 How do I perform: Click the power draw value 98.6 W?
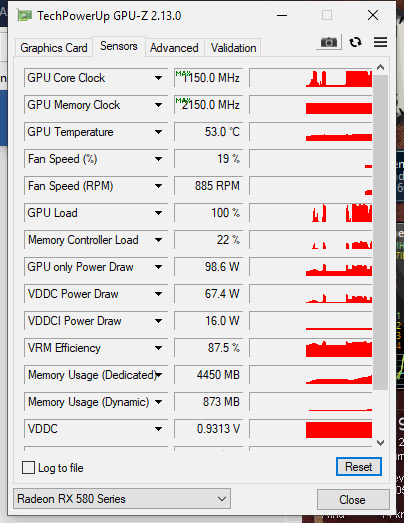click(x=209, y=267)
